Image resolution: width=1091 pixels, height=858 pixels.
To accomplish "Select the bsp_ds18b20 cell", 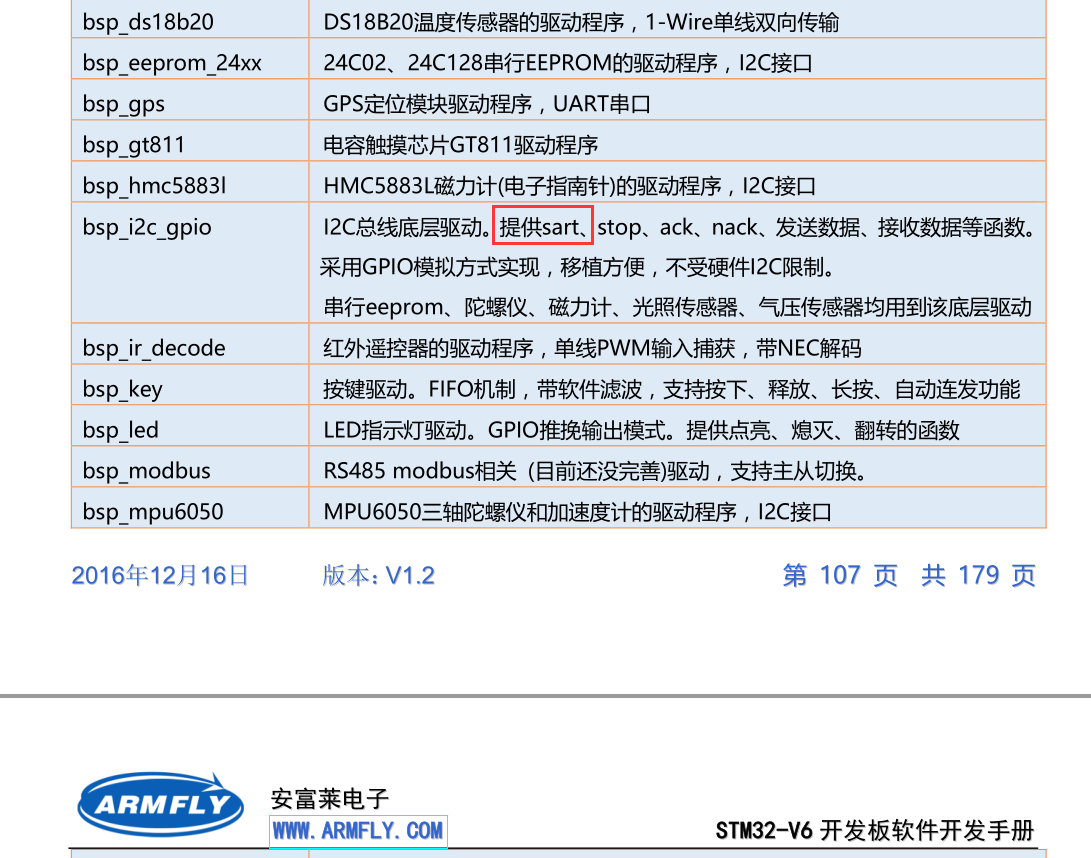I will pyautogui.click(x=190, y=20).
